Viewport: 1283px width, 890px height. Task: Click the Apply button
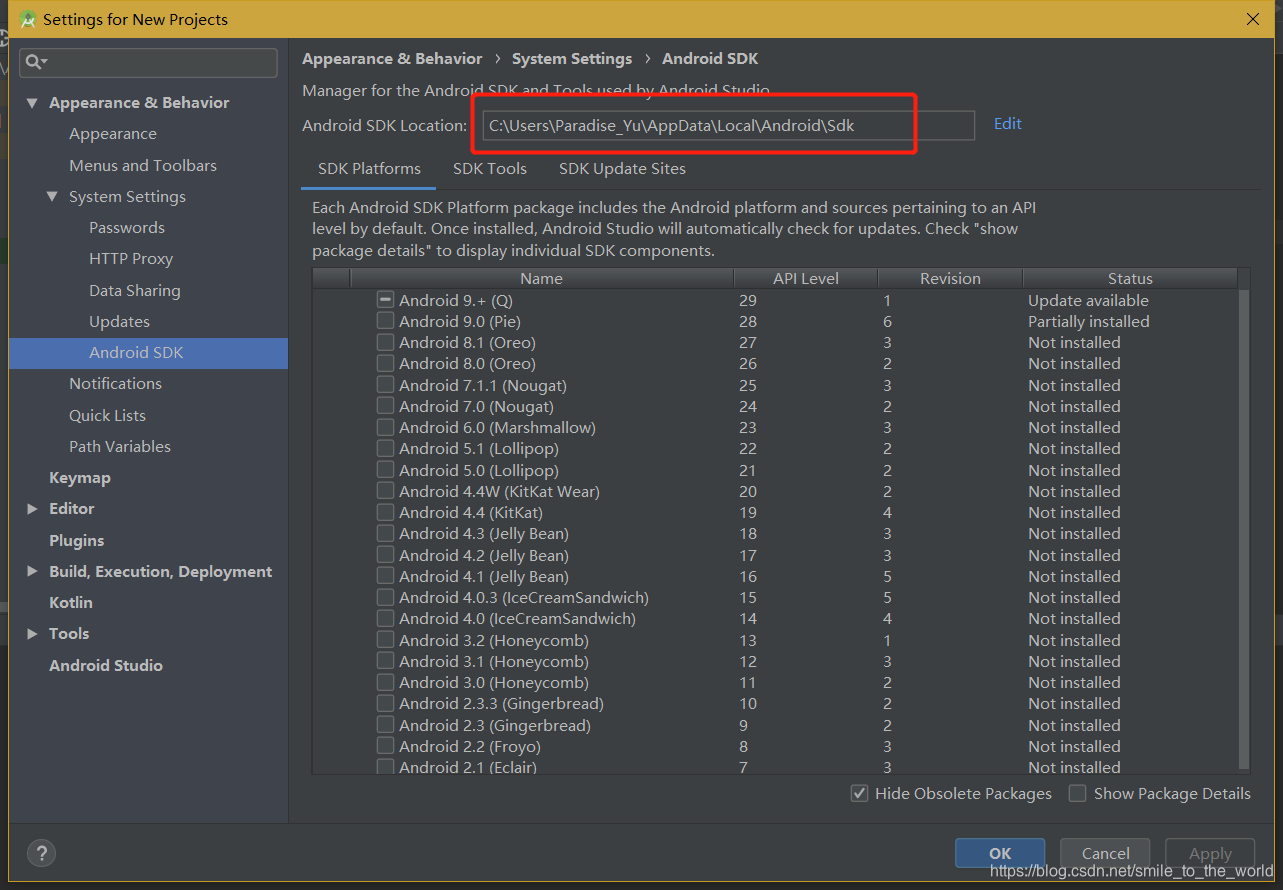point(1210,853)
